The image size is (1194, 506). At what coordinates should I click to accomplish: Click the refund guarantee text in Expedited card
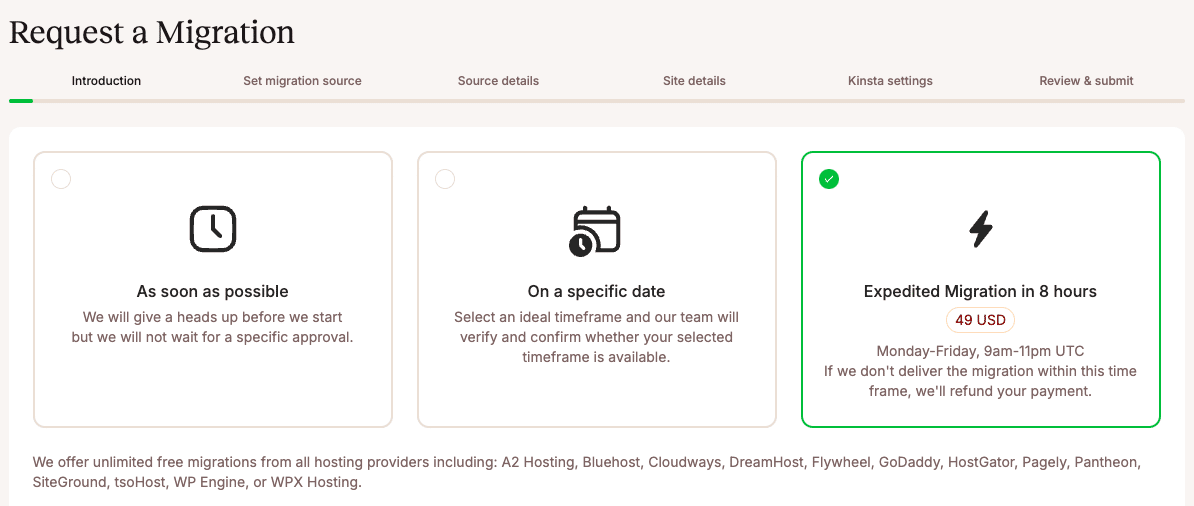[x=980, y=381]
